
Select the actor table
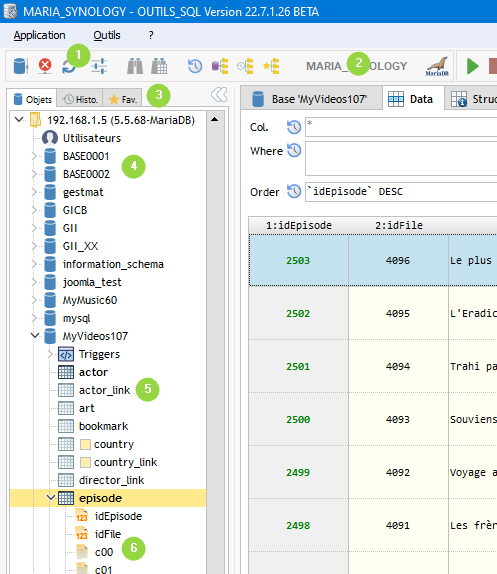pos(93,372)
